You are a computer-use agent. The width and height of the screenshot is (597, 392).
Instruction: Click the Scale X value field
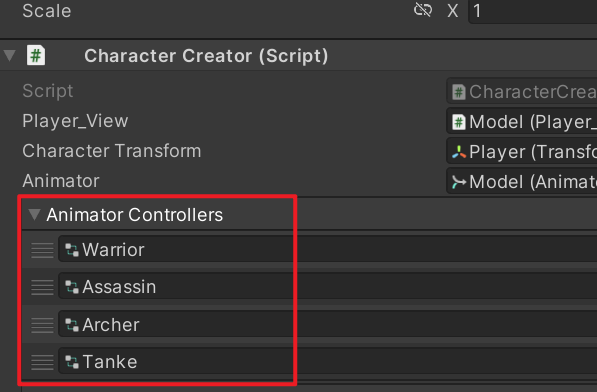click(x=533, y=11)
